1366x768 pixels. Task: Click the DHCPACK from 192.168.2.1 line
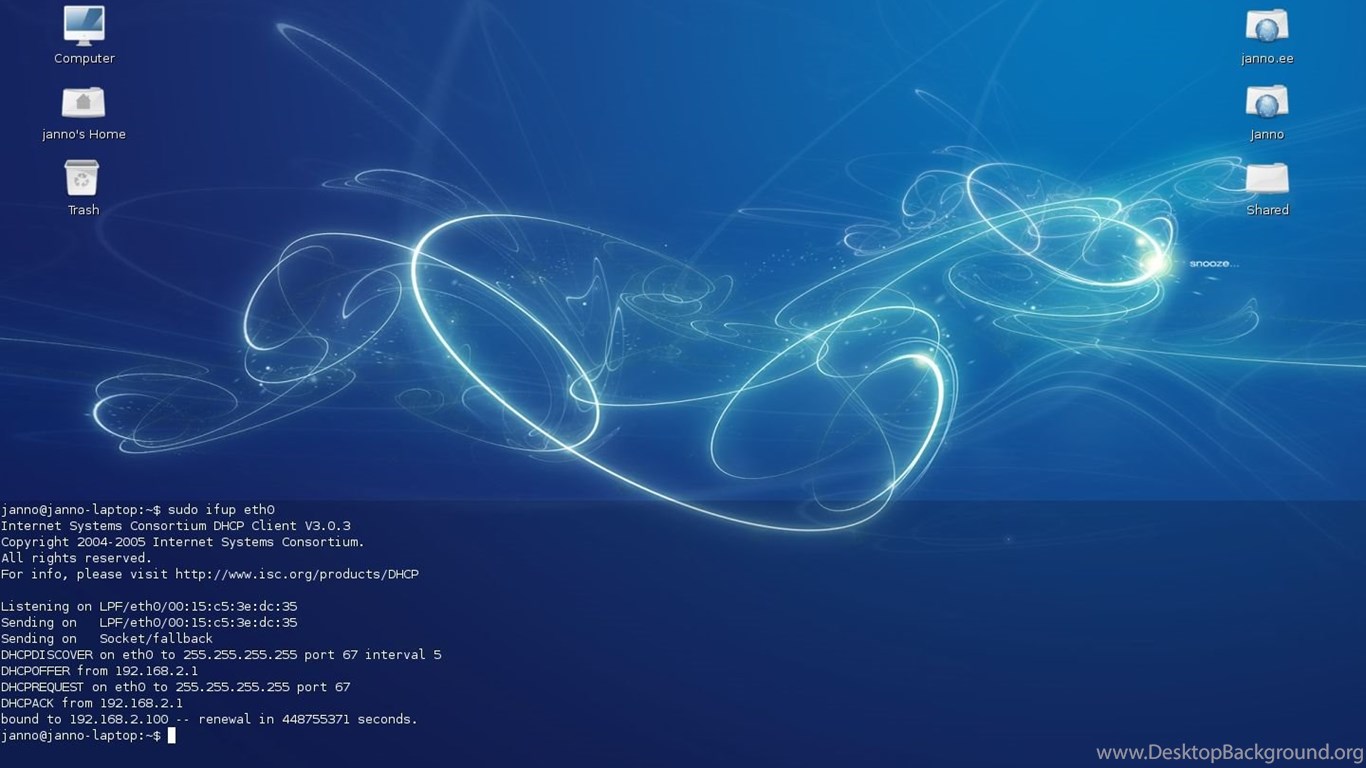(92, 703)
